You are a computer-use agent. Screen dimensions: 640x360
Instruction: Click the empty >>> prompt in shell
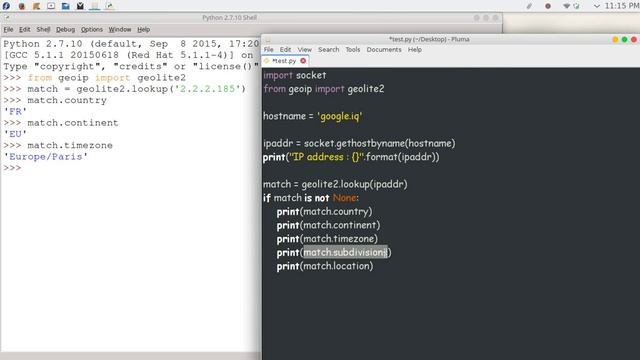tap(12, 168)
